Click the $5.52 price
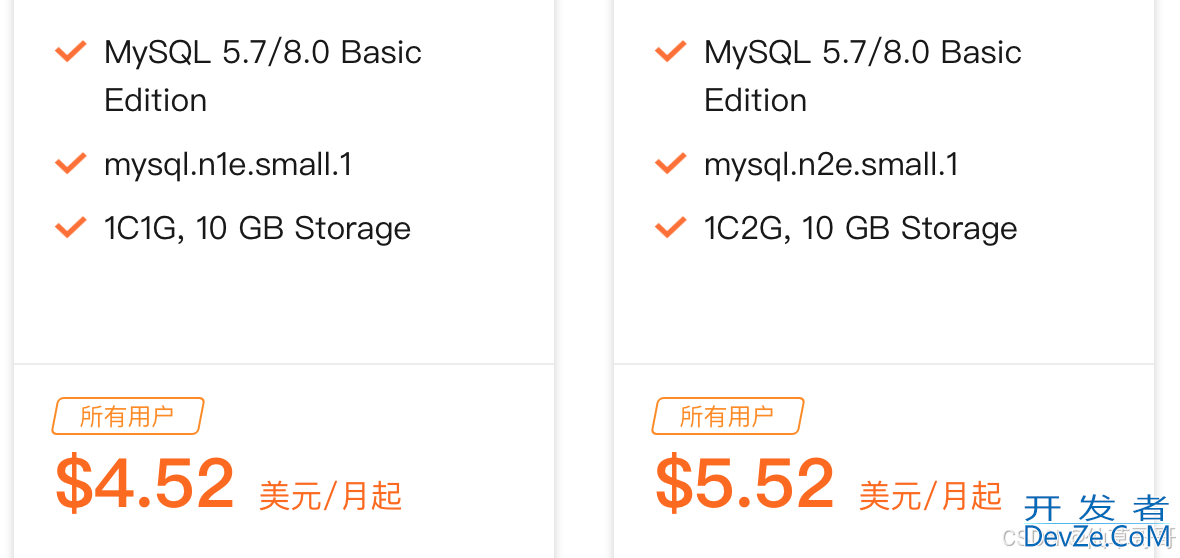The height and width of the screenshot is (558, 1180). pos(745,484)
